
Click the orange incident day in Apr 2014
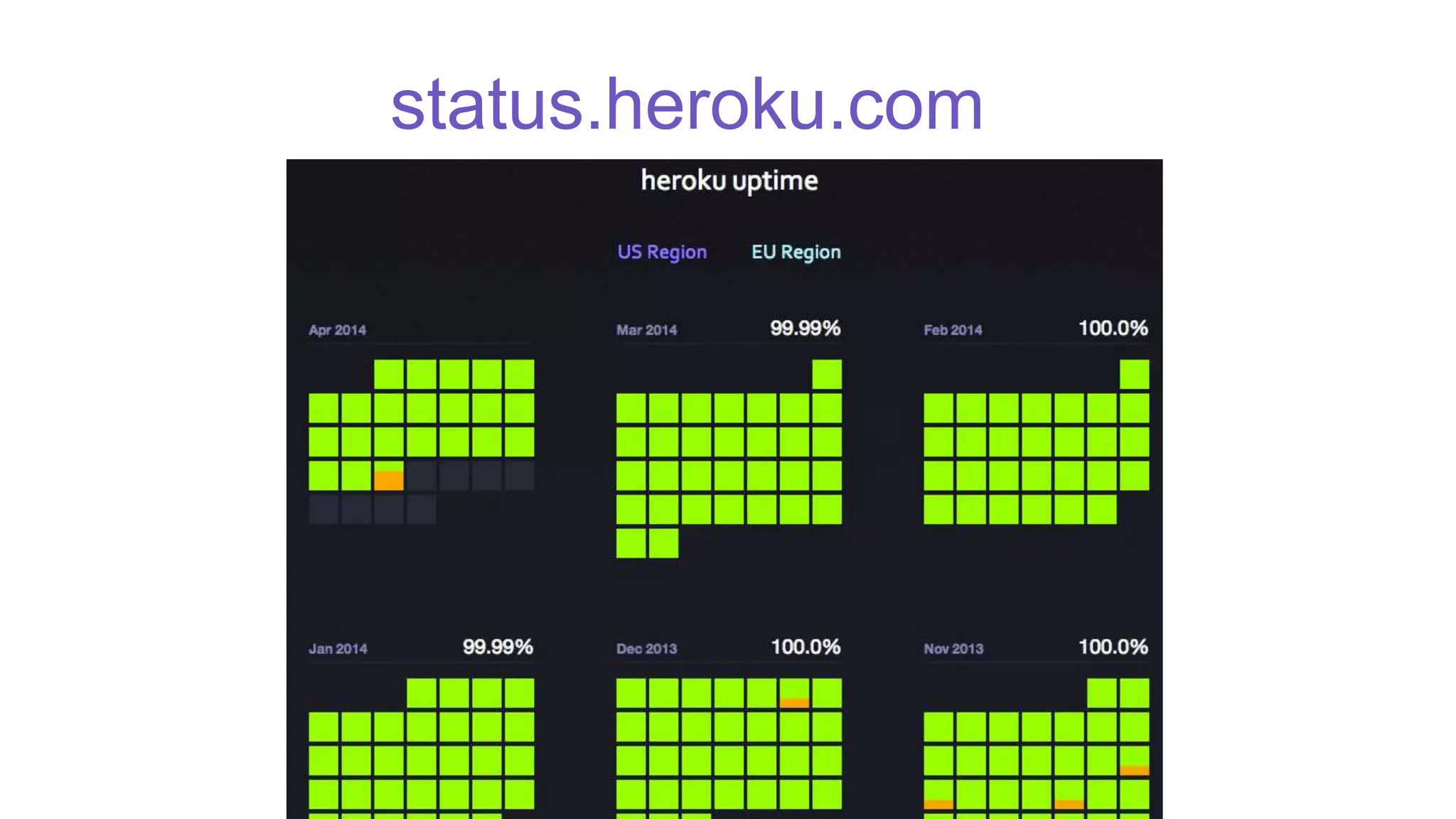(x=389, y=476)
